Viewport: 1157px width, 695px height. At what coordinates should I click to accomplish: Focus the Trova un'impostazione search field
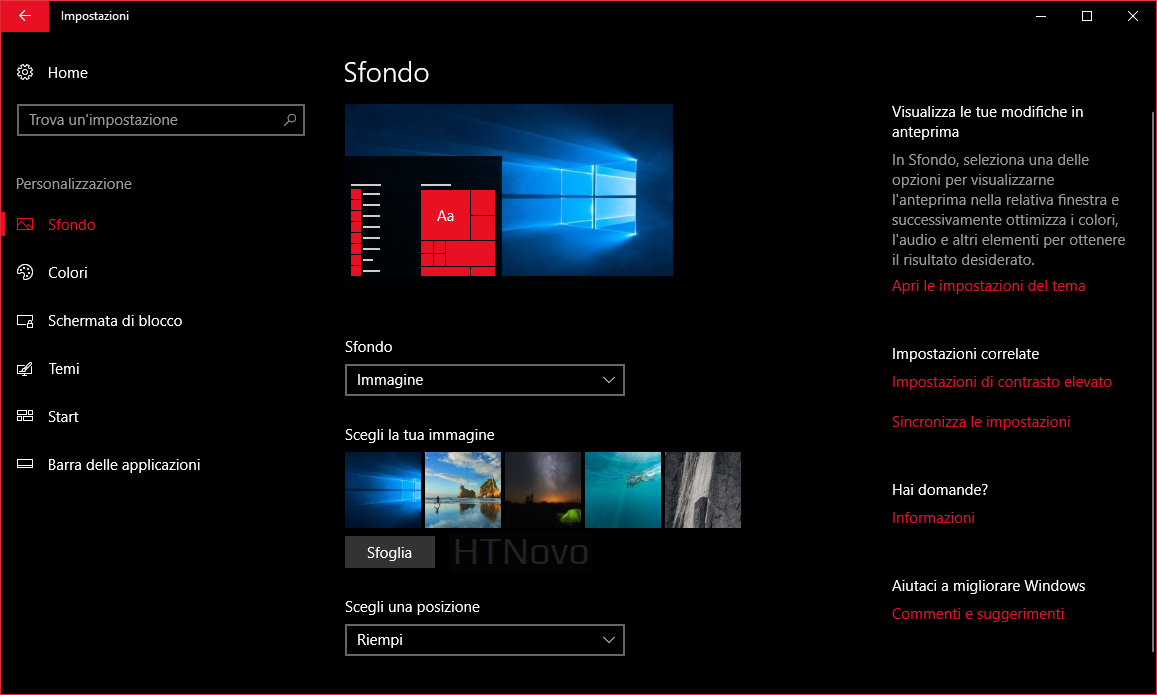161,120
